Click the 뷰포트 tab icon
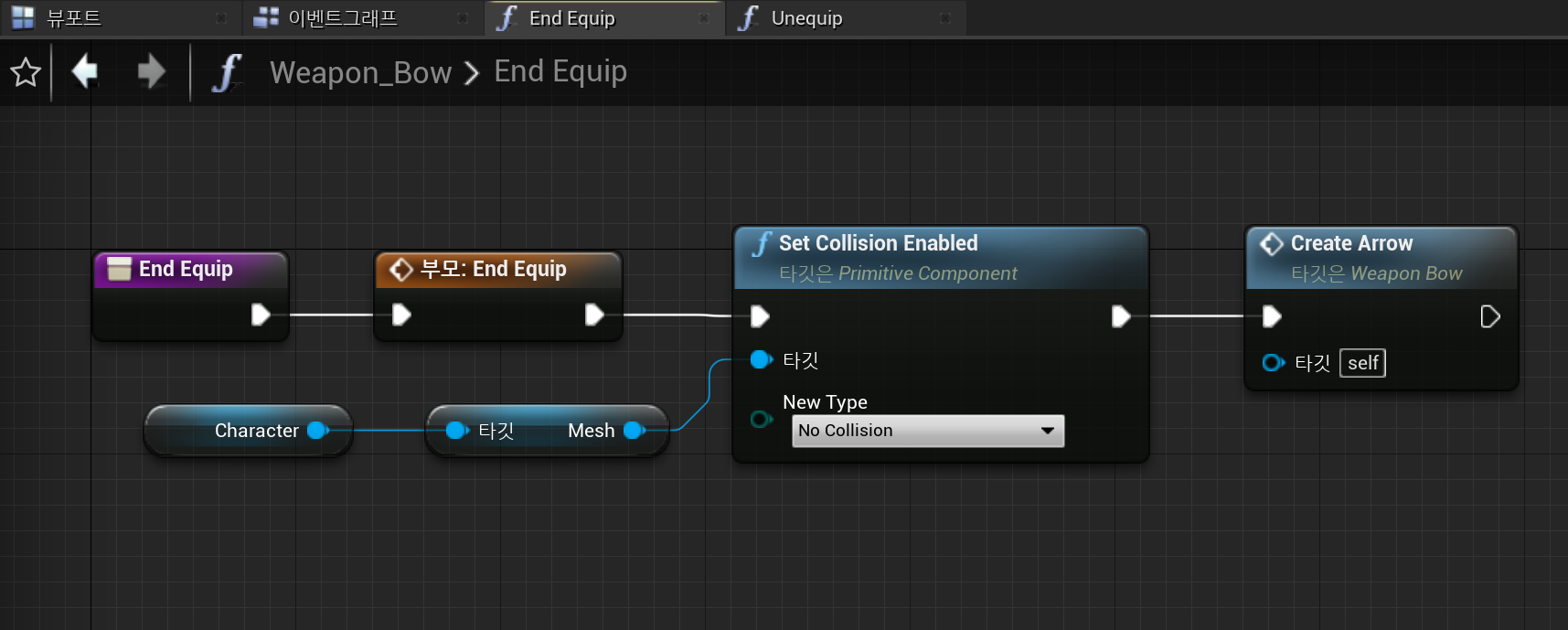The width and height of the screenshot is (1568, 630). pos(23,17)
